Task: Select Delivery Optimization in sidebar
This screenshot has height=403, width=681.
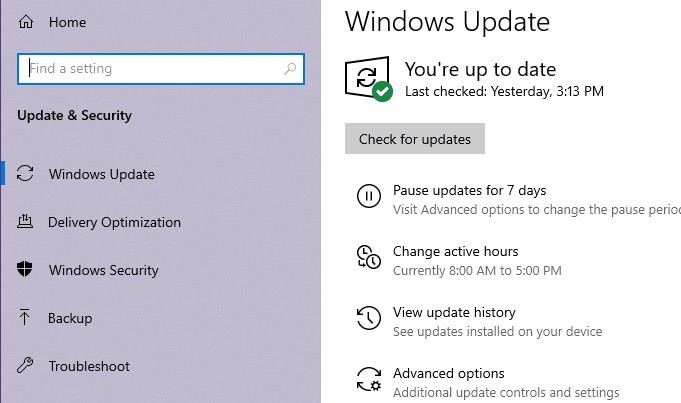Action: (114, 222)
